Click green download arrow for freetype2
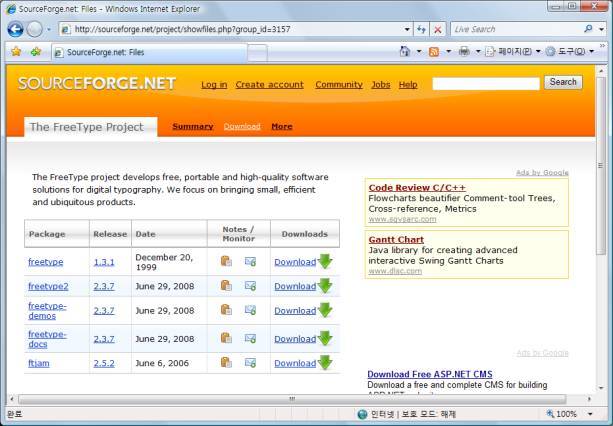 point(325,286)
